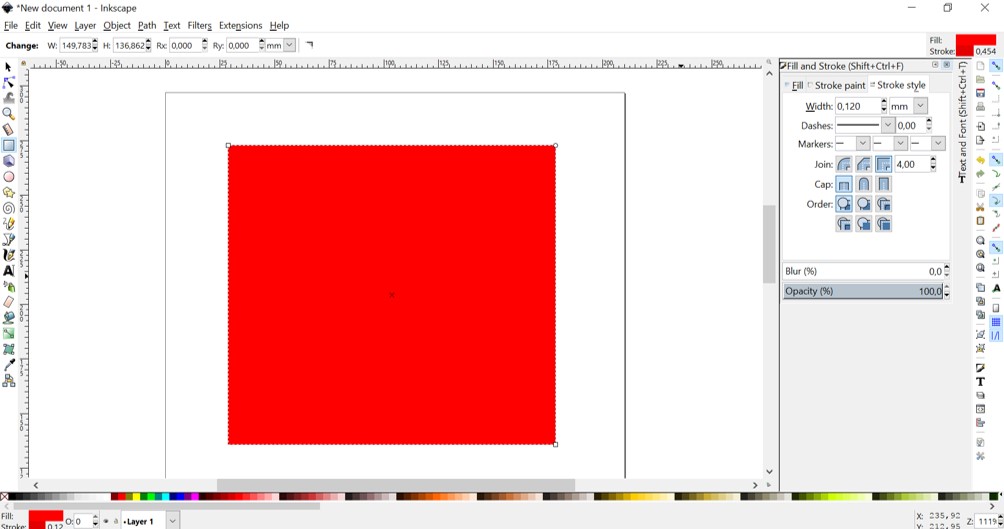The height and width of the screenshot is (529, 1004).
Task: Choose the butt cap style
Action: pyautogui.click(x=844, y=184)
